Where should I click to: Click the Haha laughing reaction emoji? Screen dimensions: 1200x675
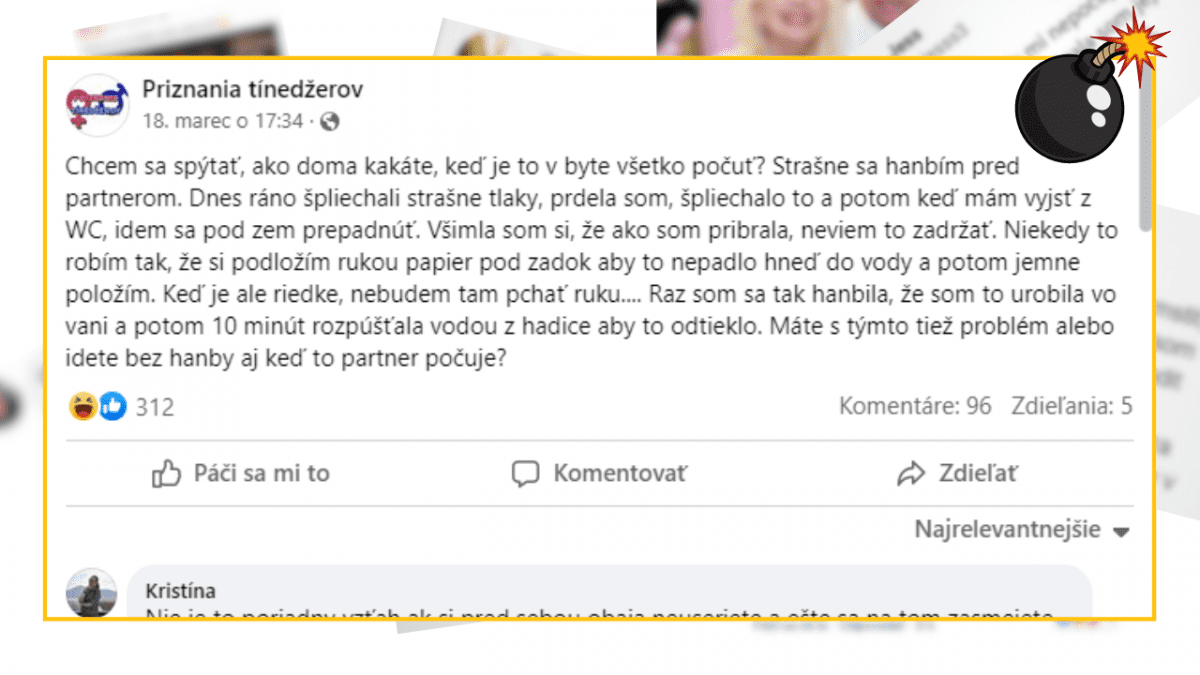click(x=83, y=406)
